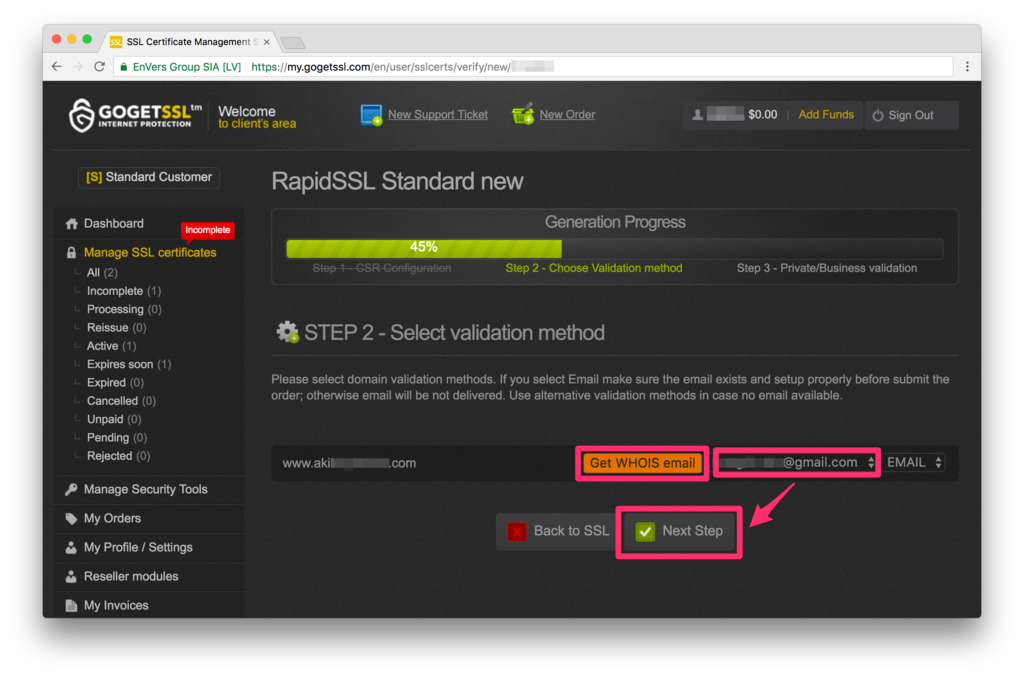Screen dimensions: 1024x679
Task: Click the New Order basket icon
Action: pyautogui.click(x=522, y=114)
